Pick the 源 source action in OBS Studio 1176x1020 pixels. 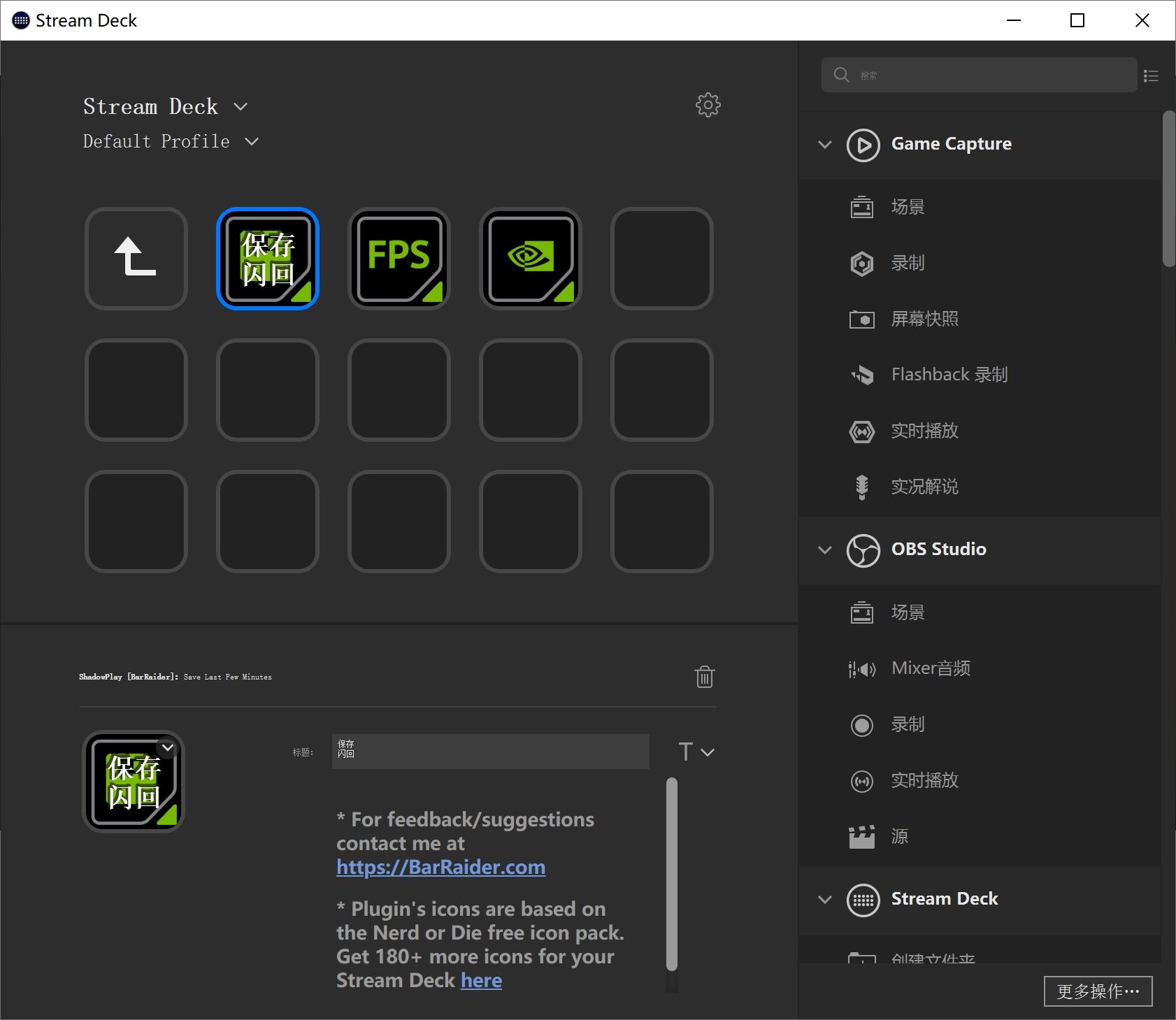(x=899, y=836)
